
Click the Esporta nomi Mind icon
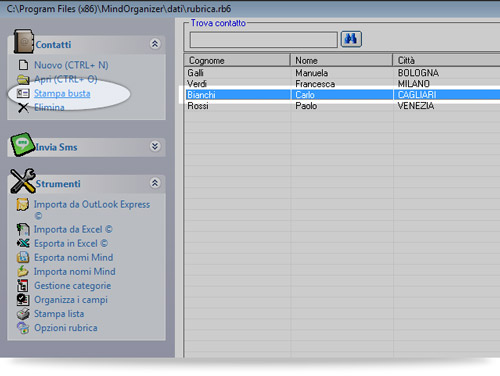point(23,257)
